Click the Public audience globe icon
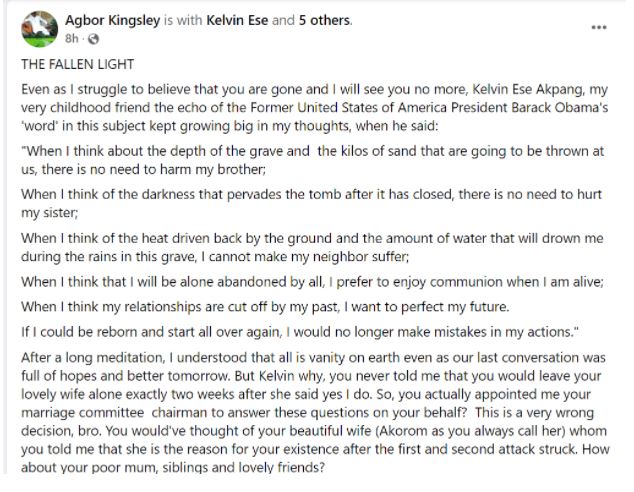The image size is (634, 492). pos(94,38)
